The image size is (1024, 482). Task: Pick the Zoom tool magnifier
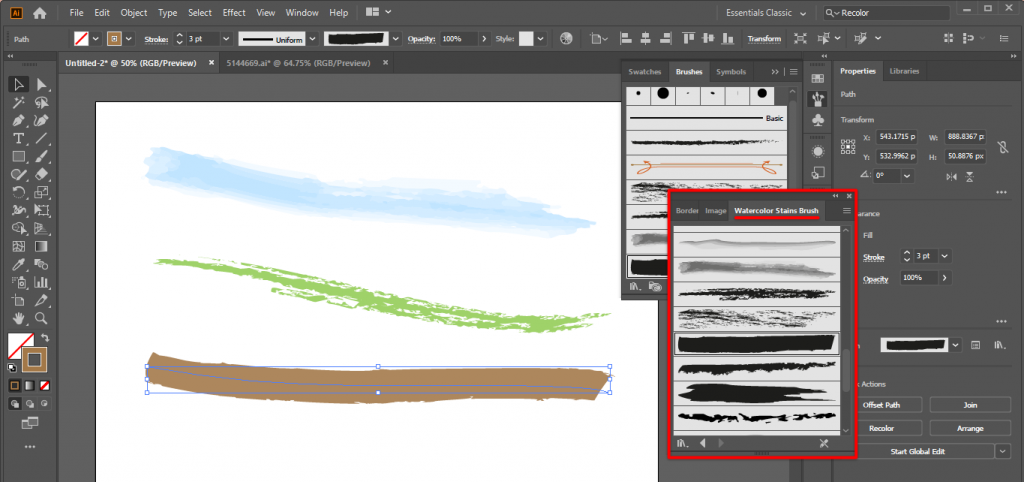(x=42, y=318)
